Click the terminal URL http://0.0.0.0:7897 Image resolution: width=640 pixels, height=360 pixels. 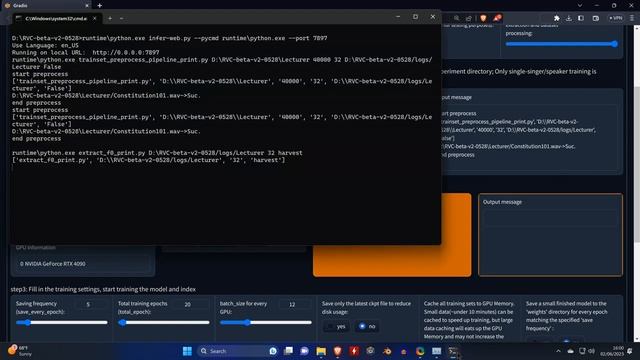126,53
